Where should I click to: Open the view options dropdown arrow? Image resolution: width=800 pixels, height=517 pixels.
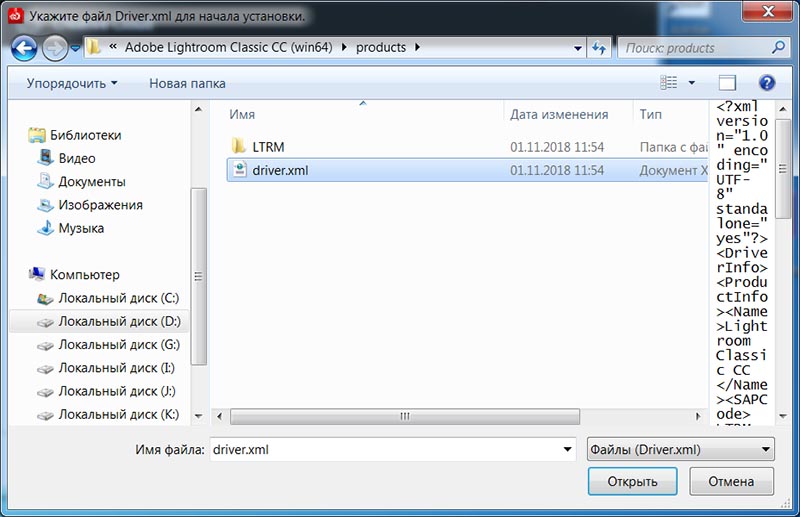click(x=692, y=83)
